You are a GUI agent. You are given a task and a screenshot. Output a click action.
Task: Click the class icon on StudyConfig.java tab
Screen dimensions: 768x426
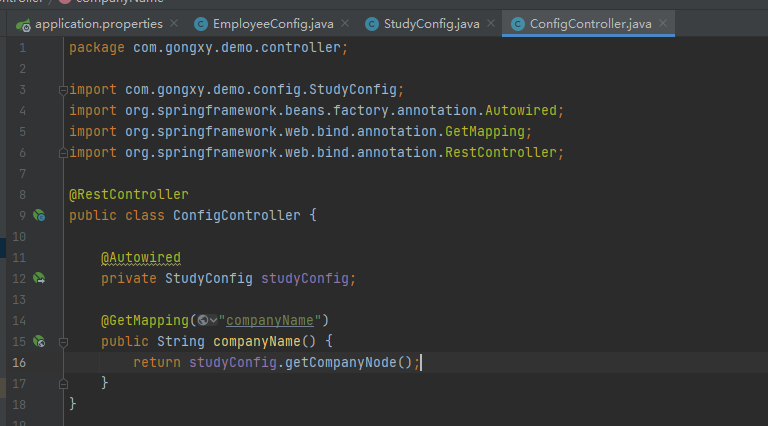pyautogui.click(x=372, y=24)
